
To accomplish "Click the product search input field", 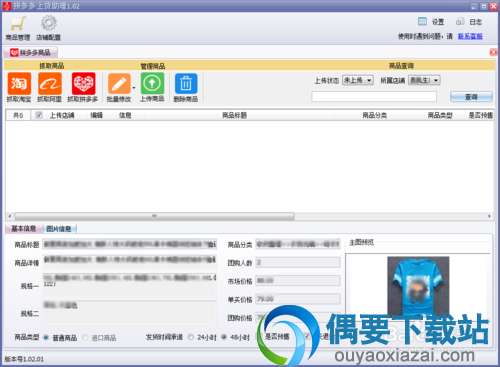I will 374,97.
